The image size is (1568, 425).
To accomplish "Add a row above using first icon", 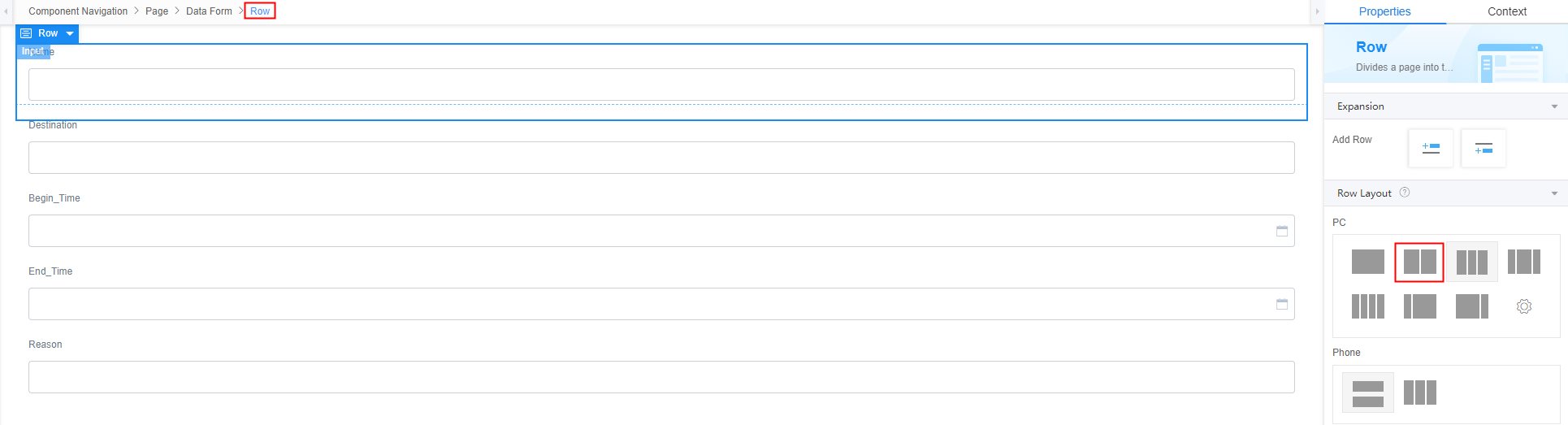I will (1431, 148).
